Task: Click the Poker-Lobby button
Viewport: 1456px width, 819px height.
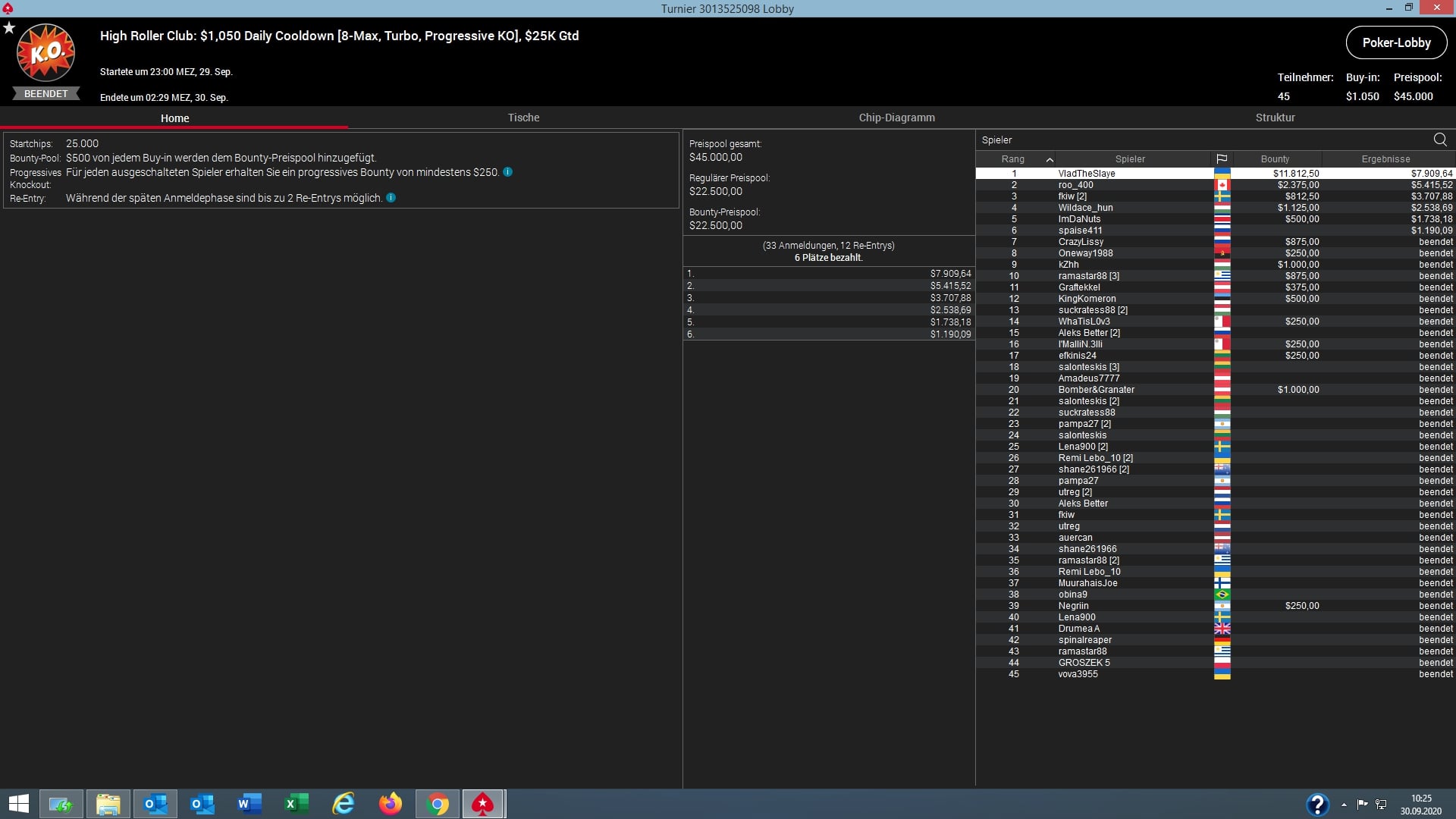Action: (x=1396, y=42)
